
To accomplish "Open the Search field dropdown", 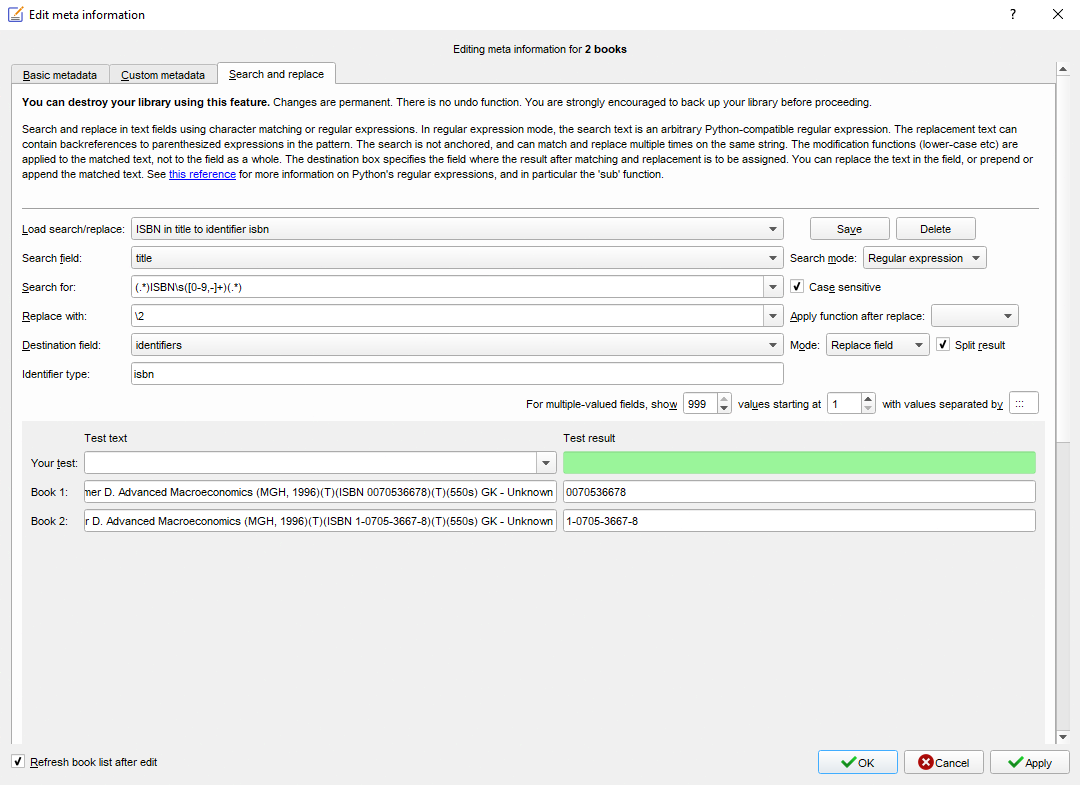I will [457, 258].
